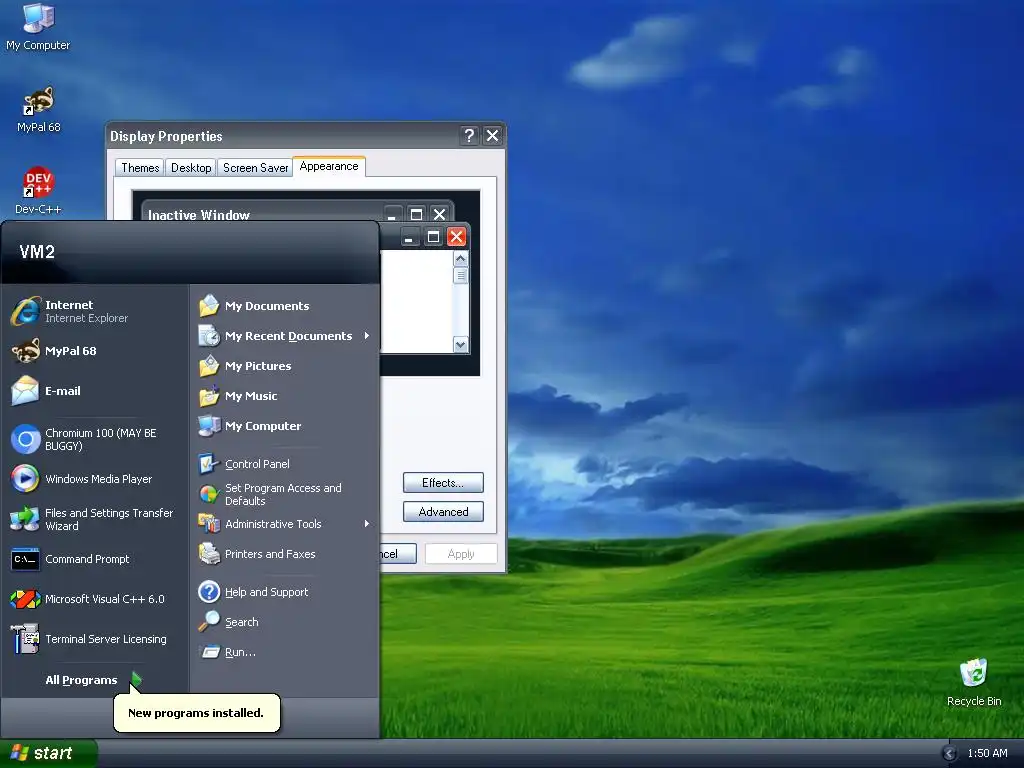The height and width of the screenshot is (768, 1024).
Task: Expand Administrative Tools submenu
Action: 285,524
